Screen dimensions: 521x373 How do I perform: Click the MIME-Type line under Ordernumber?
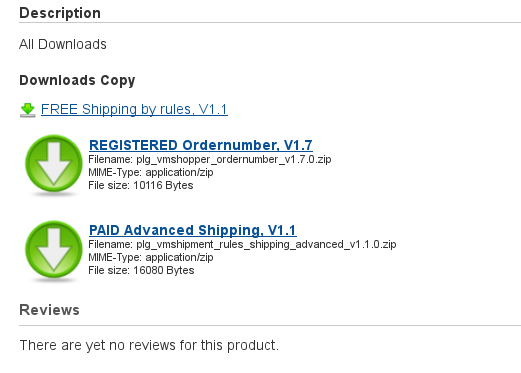[151, 172]
